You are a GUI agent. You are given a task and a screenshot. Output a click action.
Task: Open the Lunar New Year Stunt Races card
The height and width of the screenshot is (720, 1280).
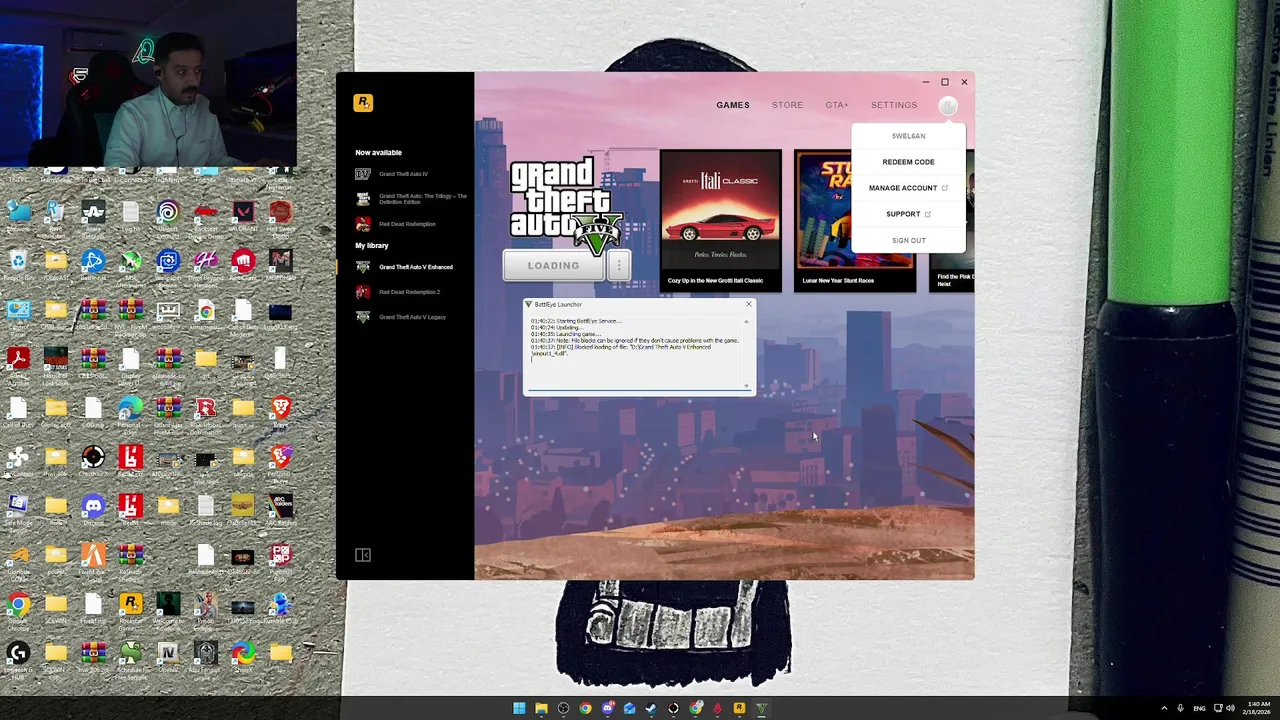(854, 220)
